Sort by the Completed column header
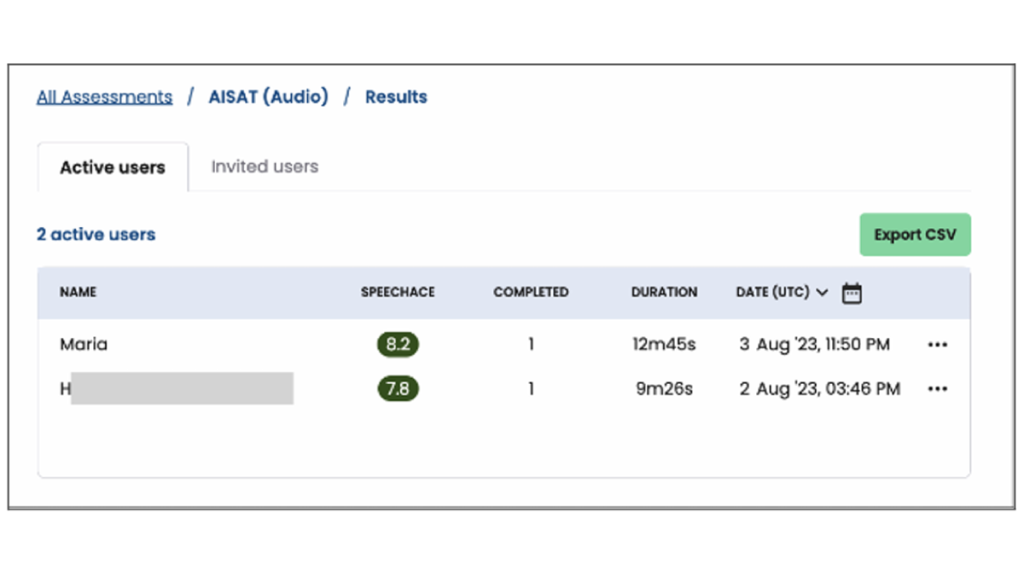Viewport: 1024px width, 576px height. point(531,293)
